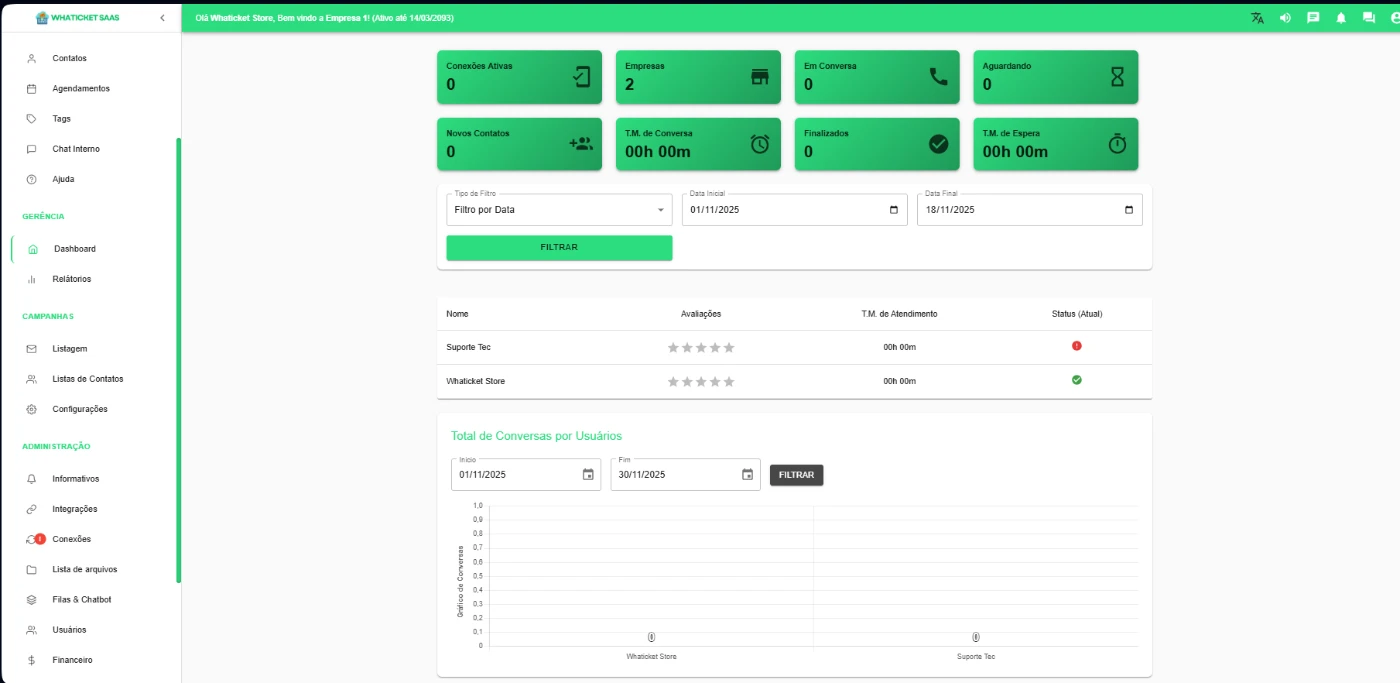This screenshot has height=683, width=1400.
Task: Click the translate language icon in top bar
Action: (x=1257, y=18)
